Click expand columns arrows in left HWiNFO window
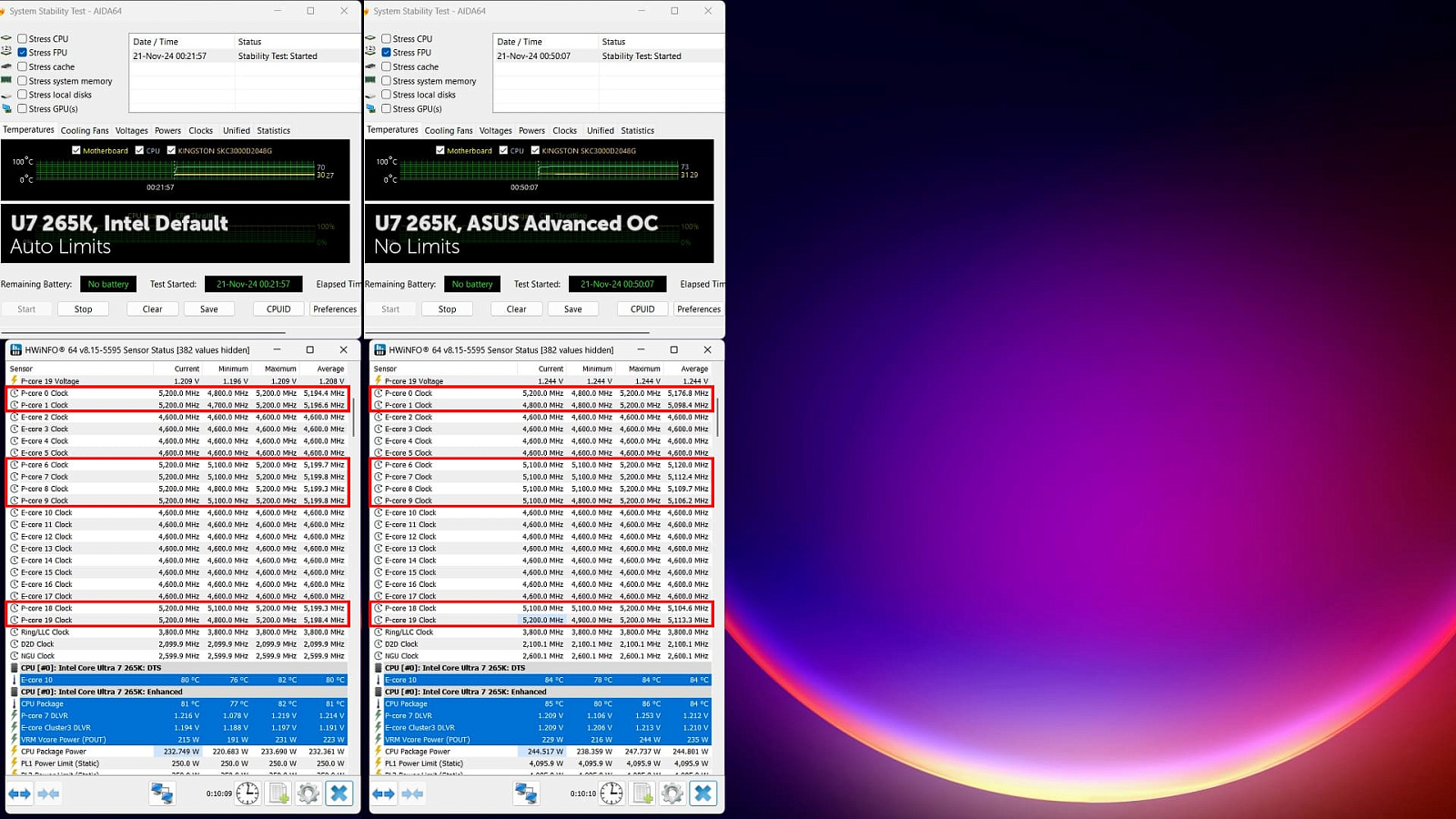 tap(19, 794)
